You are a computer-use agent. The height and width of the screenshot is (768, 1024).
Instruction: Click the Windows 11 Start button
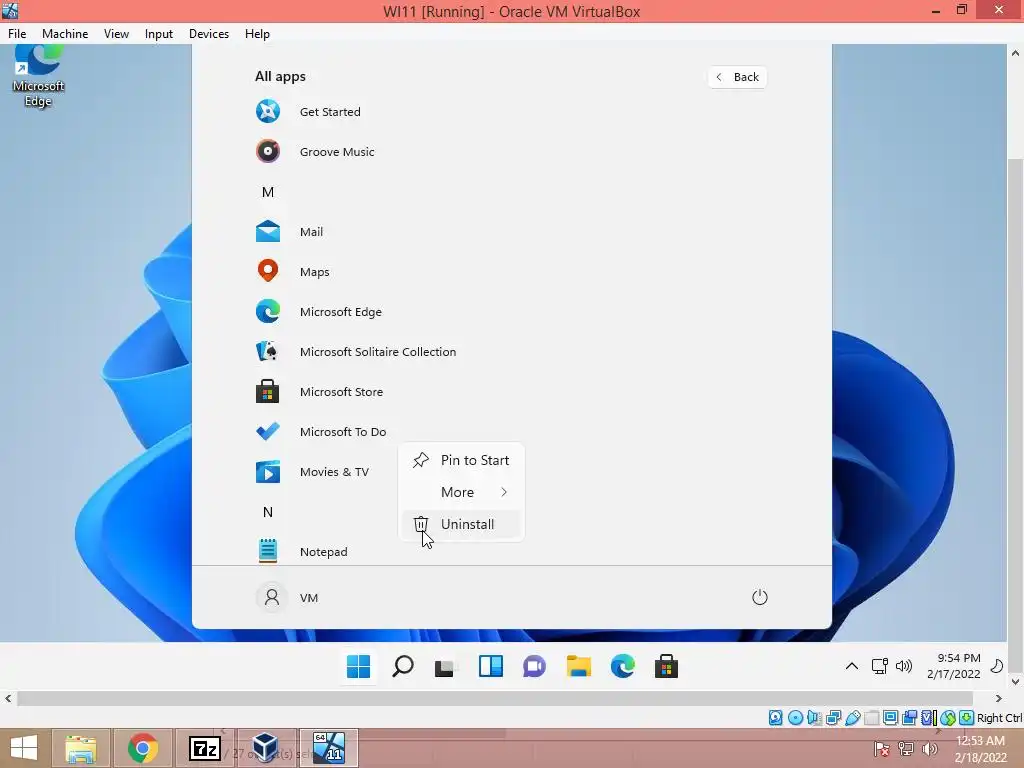[359, 667]
